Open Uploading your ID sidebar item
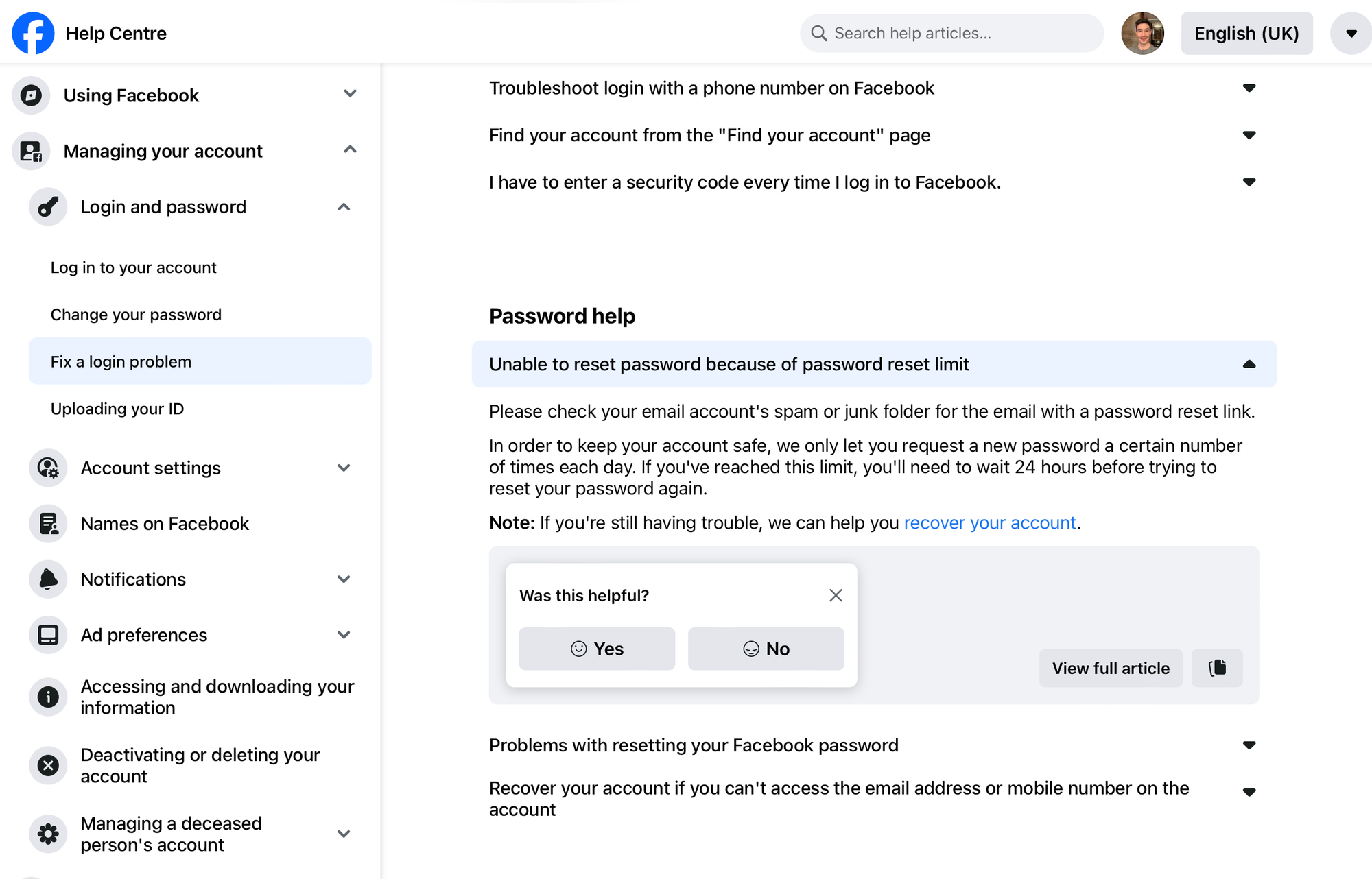1372x879 pixels. pyautogui.click(x=117, y=409)
